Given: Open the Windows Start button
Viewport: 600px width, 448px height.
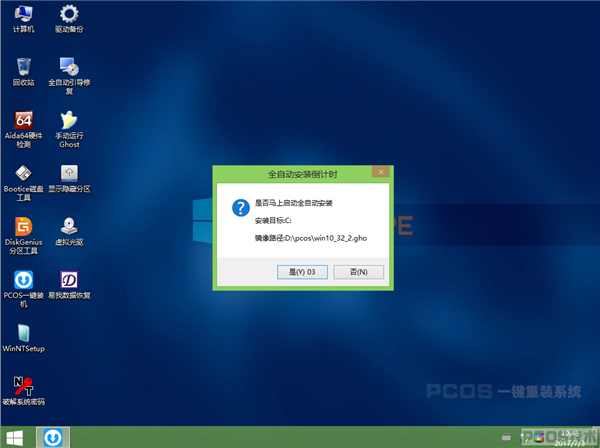Looking at the screenshot, I should coord(15,438).
